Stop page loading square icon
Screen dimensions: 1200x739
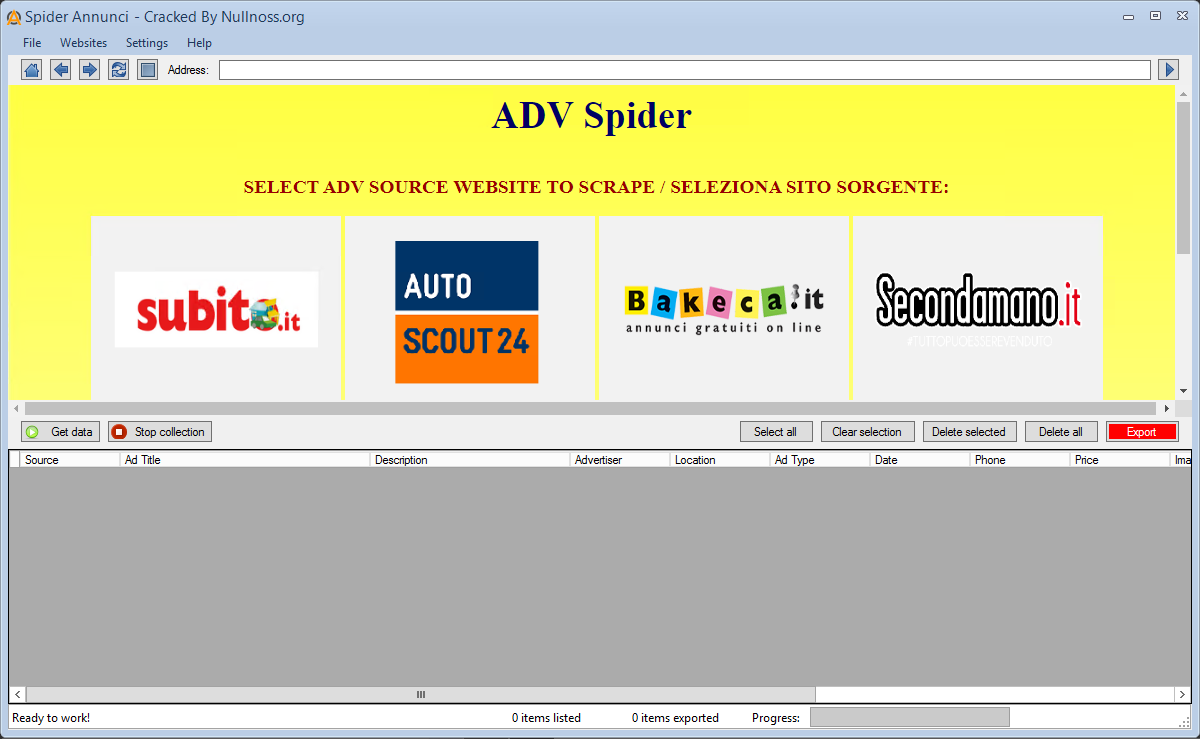[x=148, y=69]
